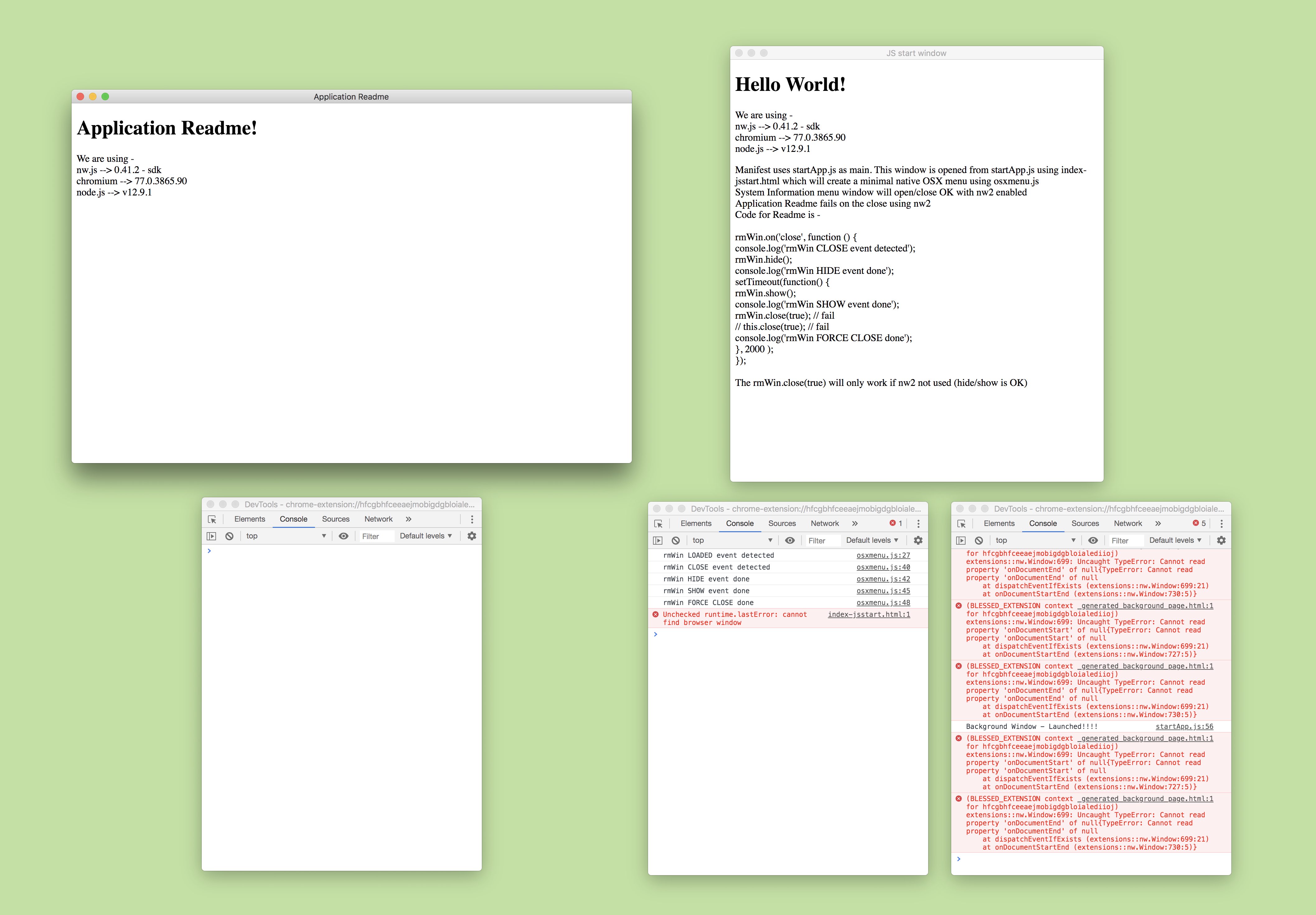Switch to the Sources tab in left DevTools
Image resolution: width=1316 pixels, height=915 pixels.
point(335,519)
